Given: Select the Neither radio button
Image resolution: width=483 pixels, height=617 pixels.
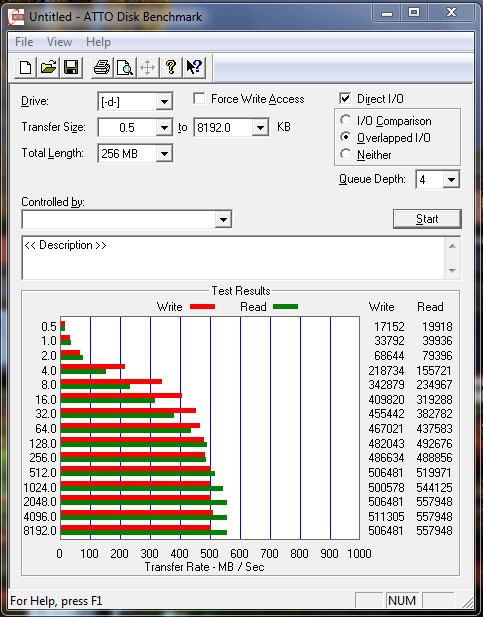Looking at the screenshot, I should pos(346,154).
